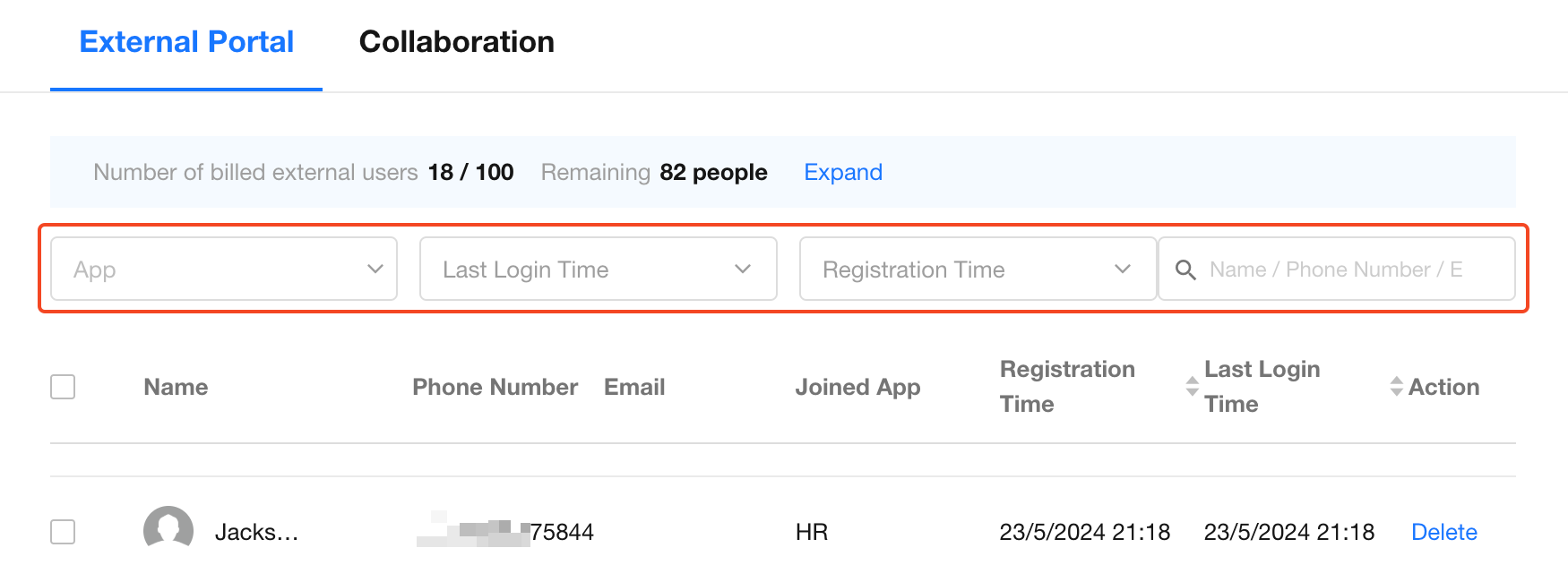
Task: Toggle the select-all checkbox in table header
Action: [x=63, y=387]
